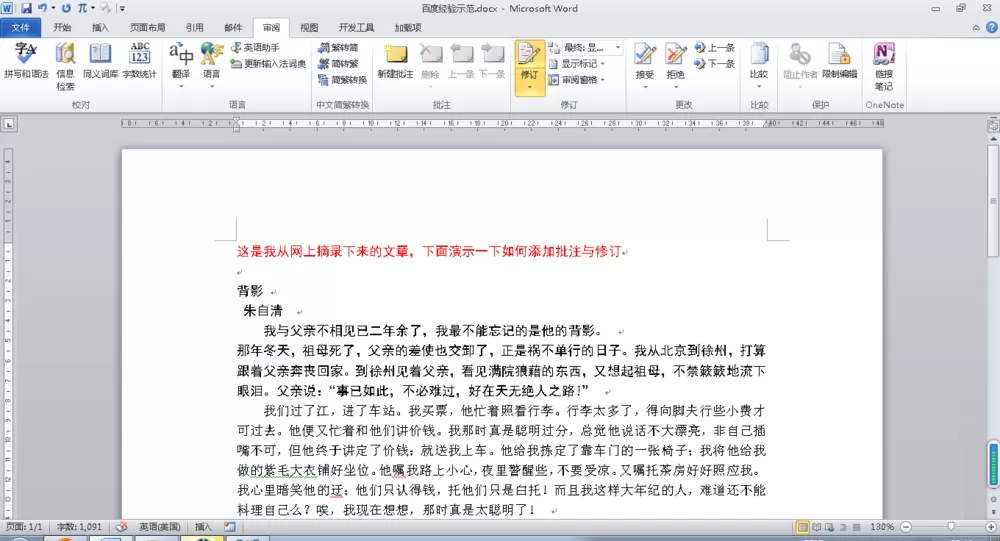1000x541 pixels.
Task: Undo last action in quick access toolbar
Action: coord(42,8)
